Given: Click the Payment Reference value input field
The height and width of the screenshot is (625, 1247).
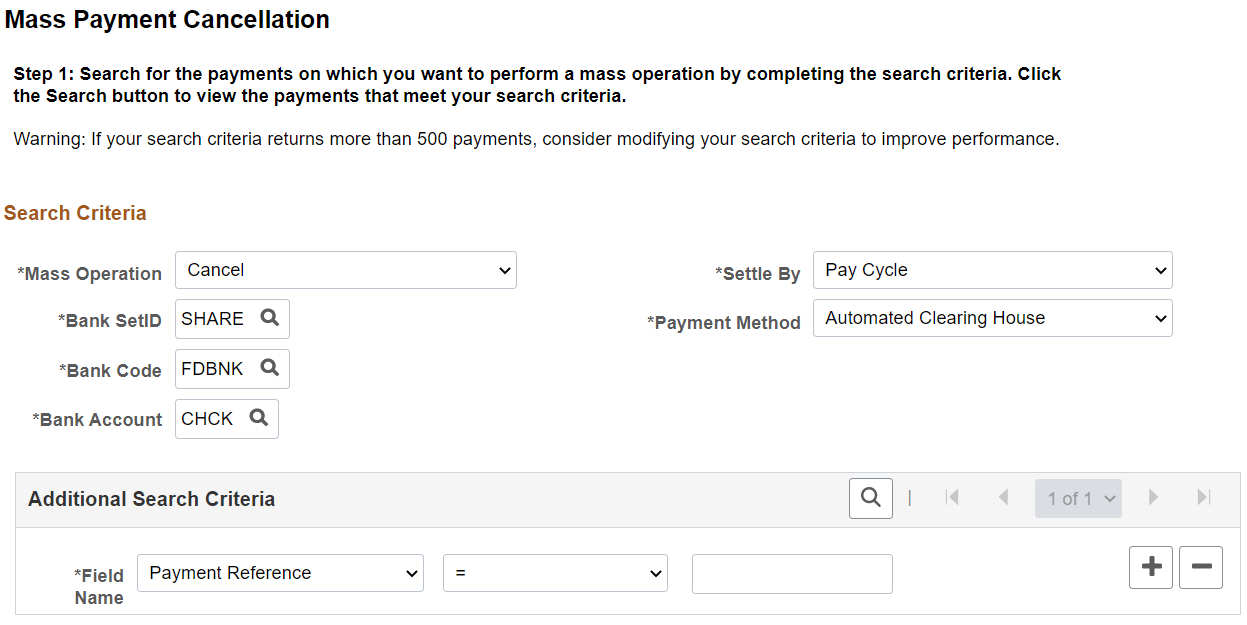Looking at the screenshot, I should [791, 573].
